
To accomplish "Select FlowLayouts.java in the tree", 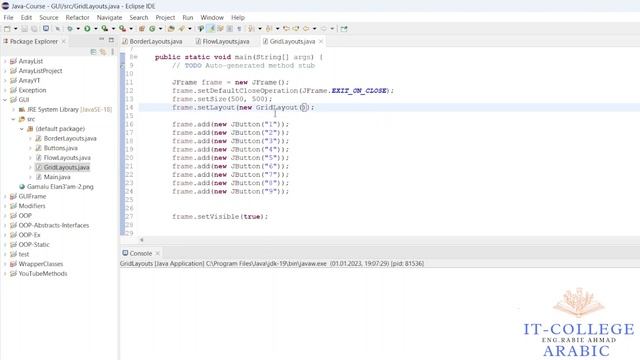I will click(x=67, y=158).
